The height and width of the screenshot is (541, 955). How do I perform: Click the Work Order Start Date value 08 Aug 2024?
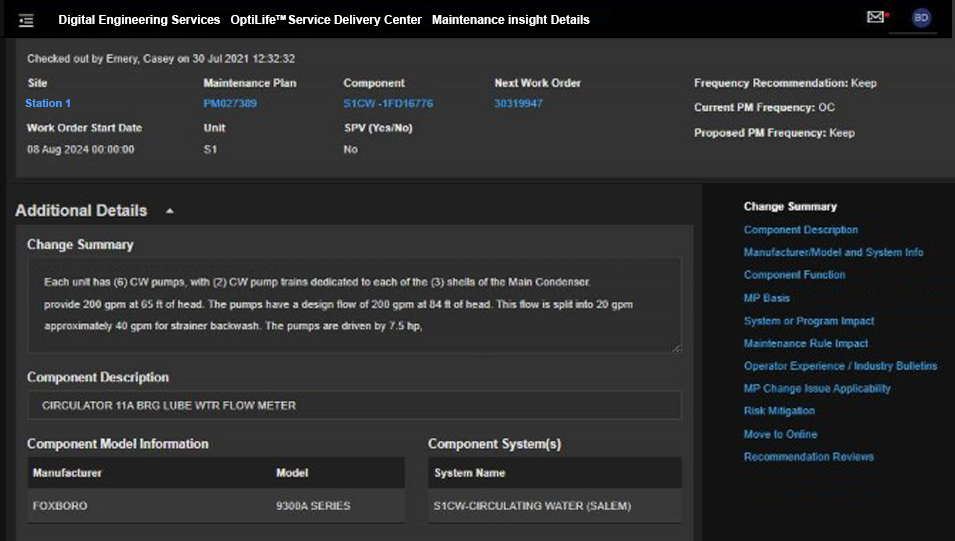pos(80,149)
